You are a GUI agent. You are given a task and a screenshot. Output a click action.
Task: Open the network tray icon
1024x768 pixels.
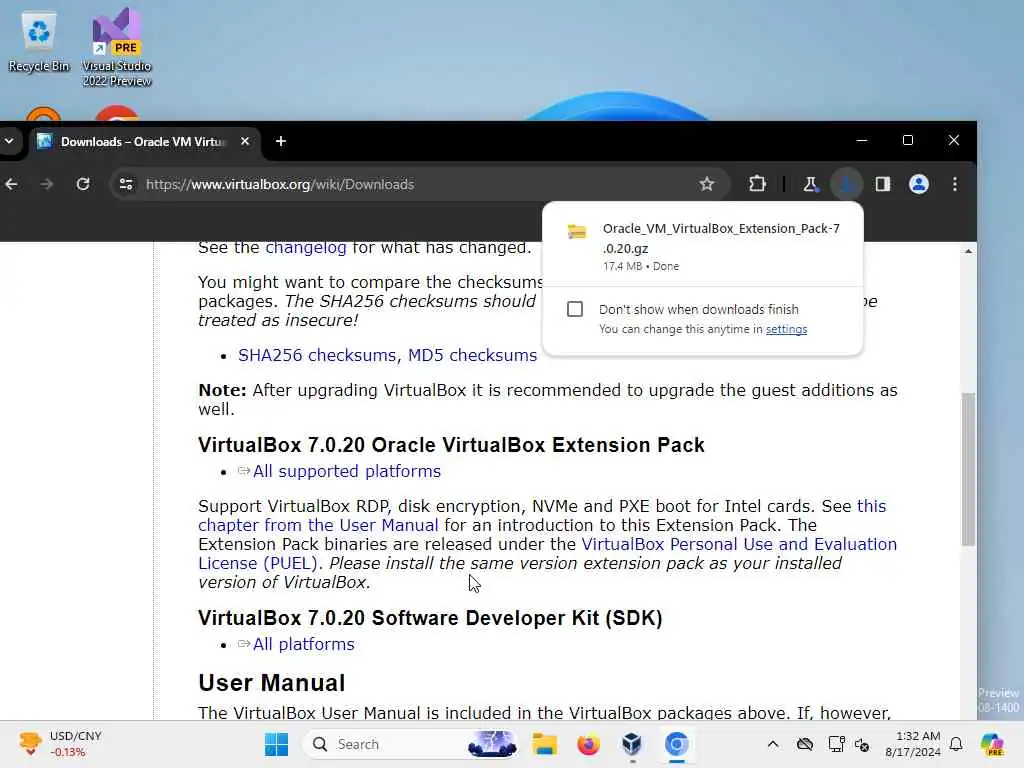pos(837,744)
